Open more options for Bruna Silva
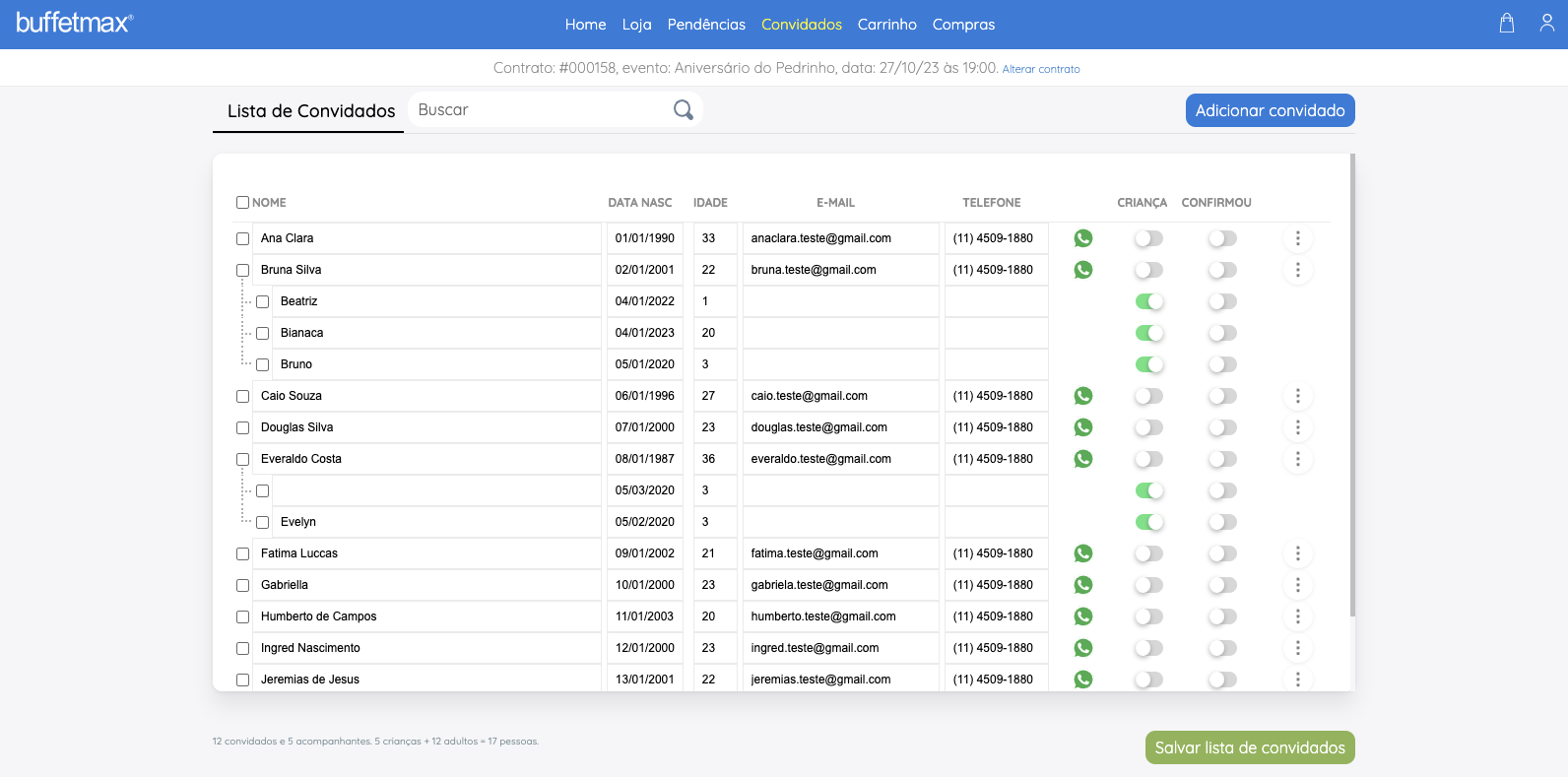The image size is (1568, 777). [1298, 270]
